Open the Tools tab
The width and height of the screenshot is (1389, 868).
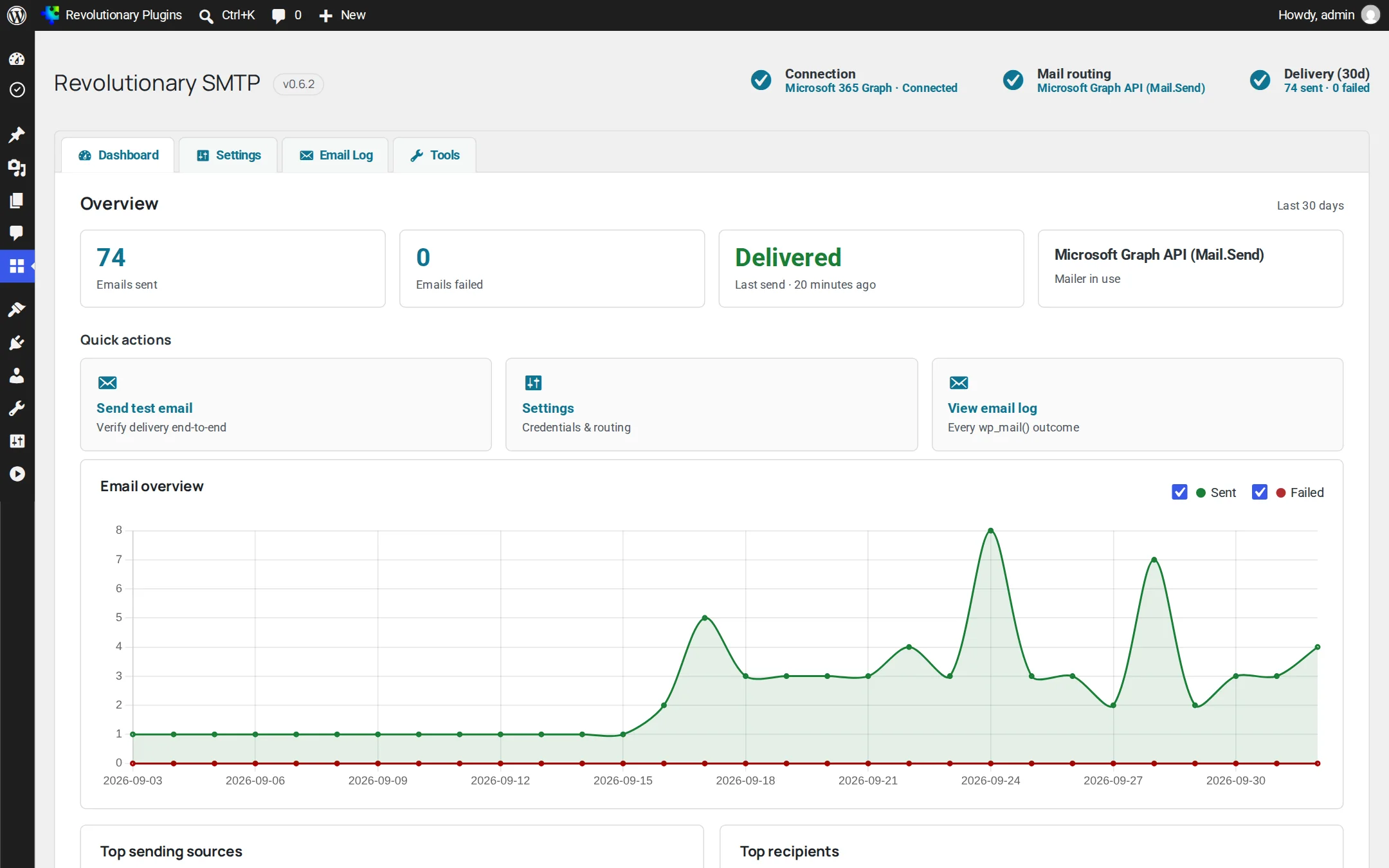[435, 155]
